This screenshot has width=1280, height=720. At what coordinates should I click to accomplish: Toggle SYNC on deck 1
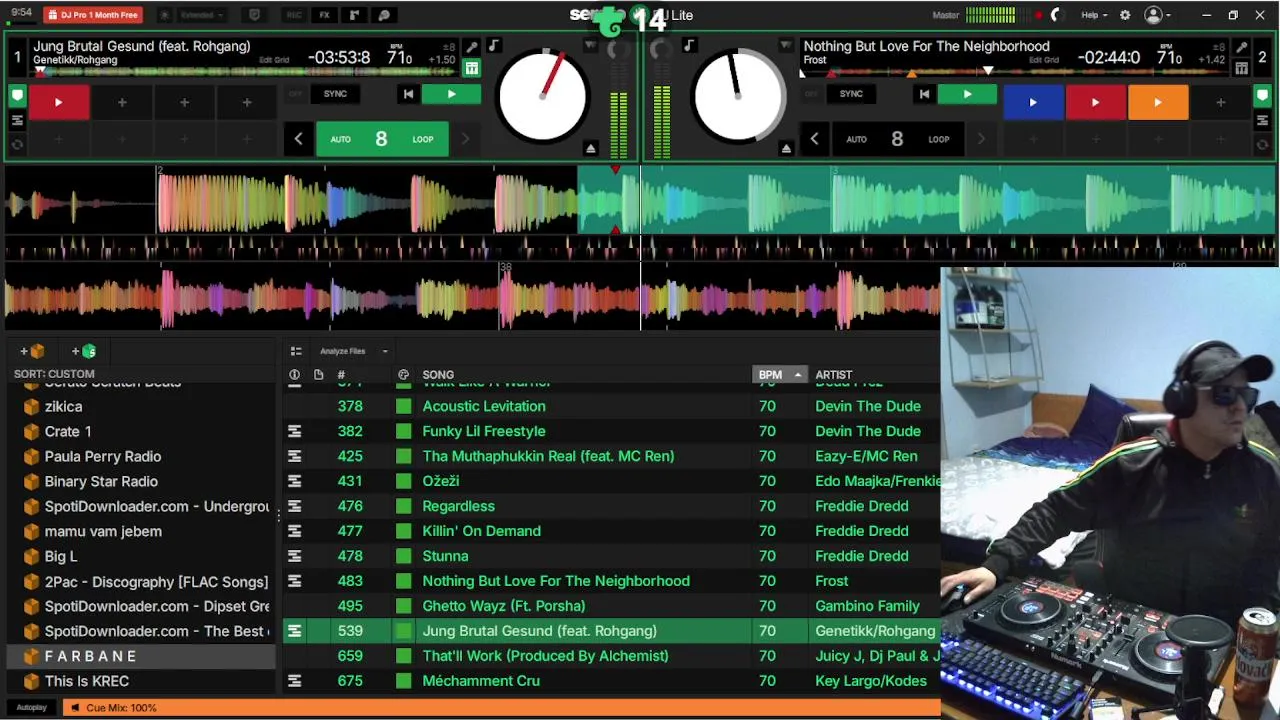(x=335, y=94)
